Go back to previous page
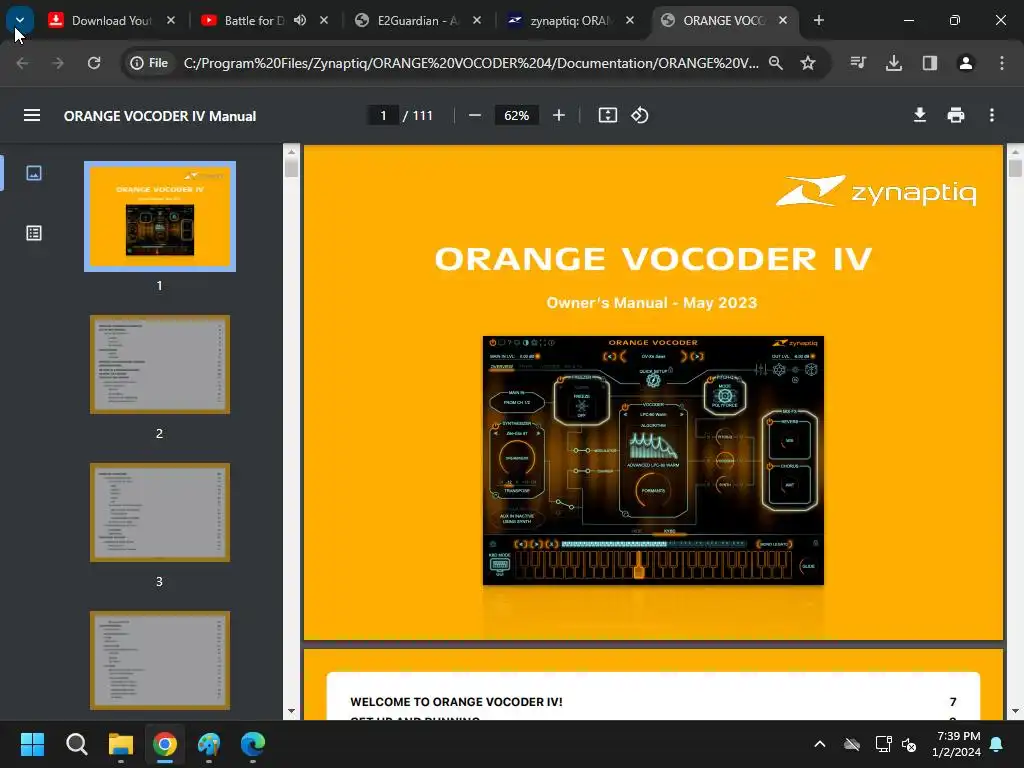Viewport: 1024px width, 768px height. pyautogui.click(x=22, y=63)
